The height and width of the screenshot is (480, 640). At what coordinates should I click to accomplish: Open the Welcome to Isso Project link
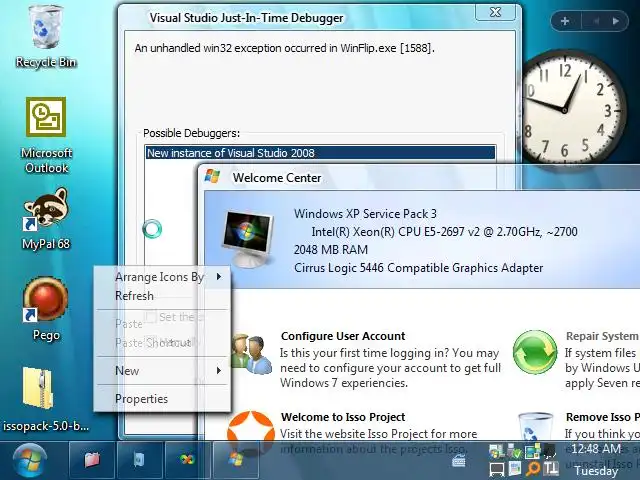(x=343, y=417)
